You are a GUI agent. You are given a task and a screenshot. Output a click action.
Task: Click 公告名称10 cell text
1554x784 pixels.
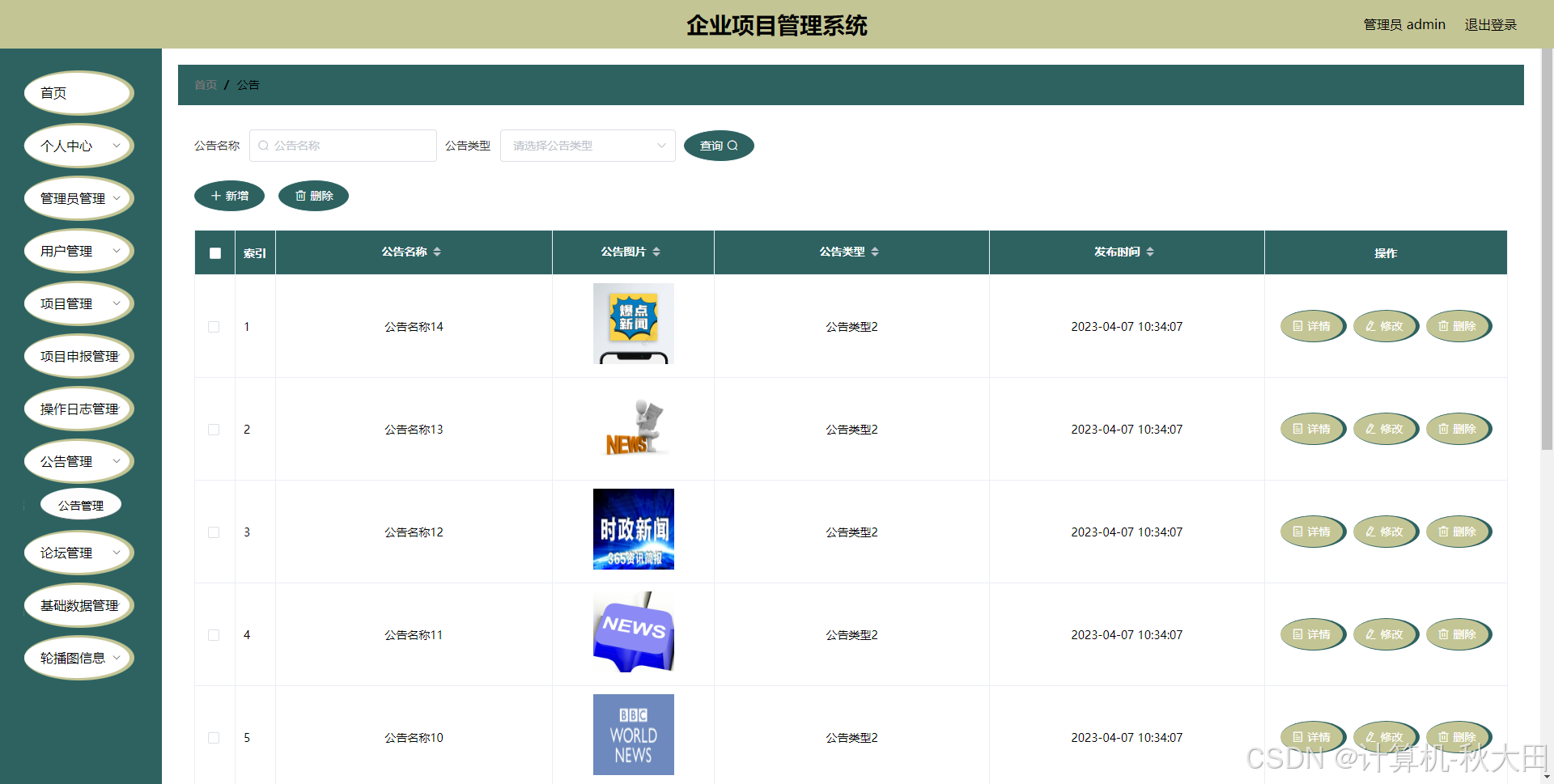[x=414, y=738]
